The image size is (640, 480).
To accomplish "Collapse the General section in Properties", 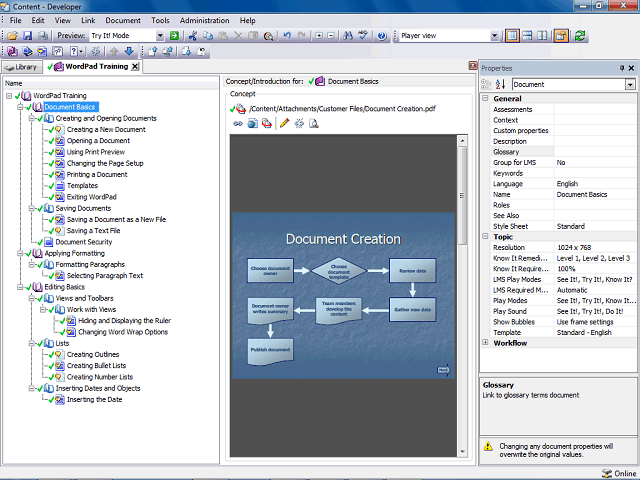I will 485,98.
